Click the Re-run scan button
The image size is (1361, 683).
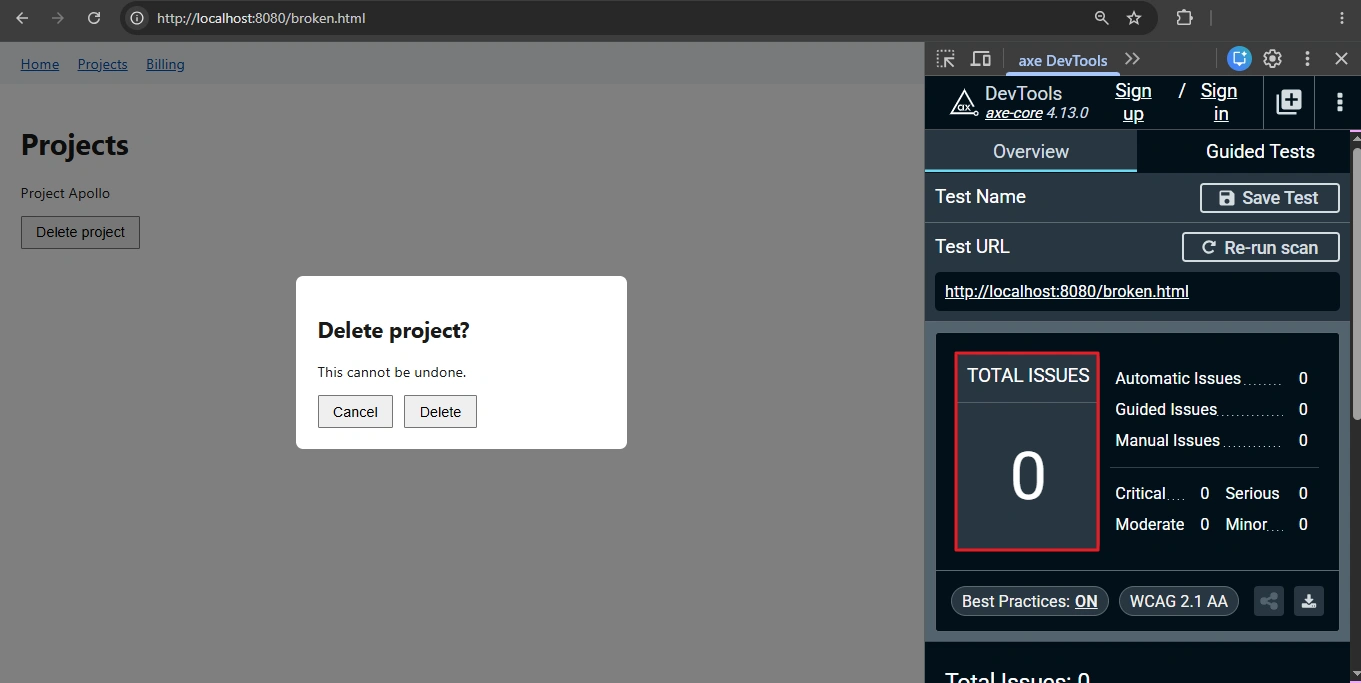pyautogui.click(x=1261, y=247)
